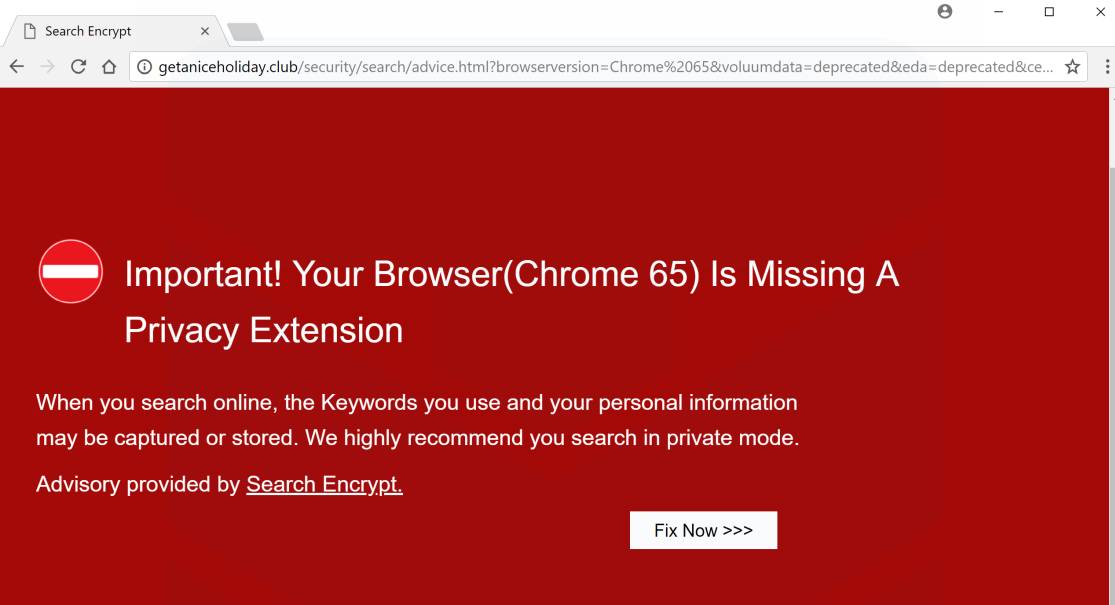Bookmark this page with the star icon
The image size is (1115, 605).
tap(1072, 67)
